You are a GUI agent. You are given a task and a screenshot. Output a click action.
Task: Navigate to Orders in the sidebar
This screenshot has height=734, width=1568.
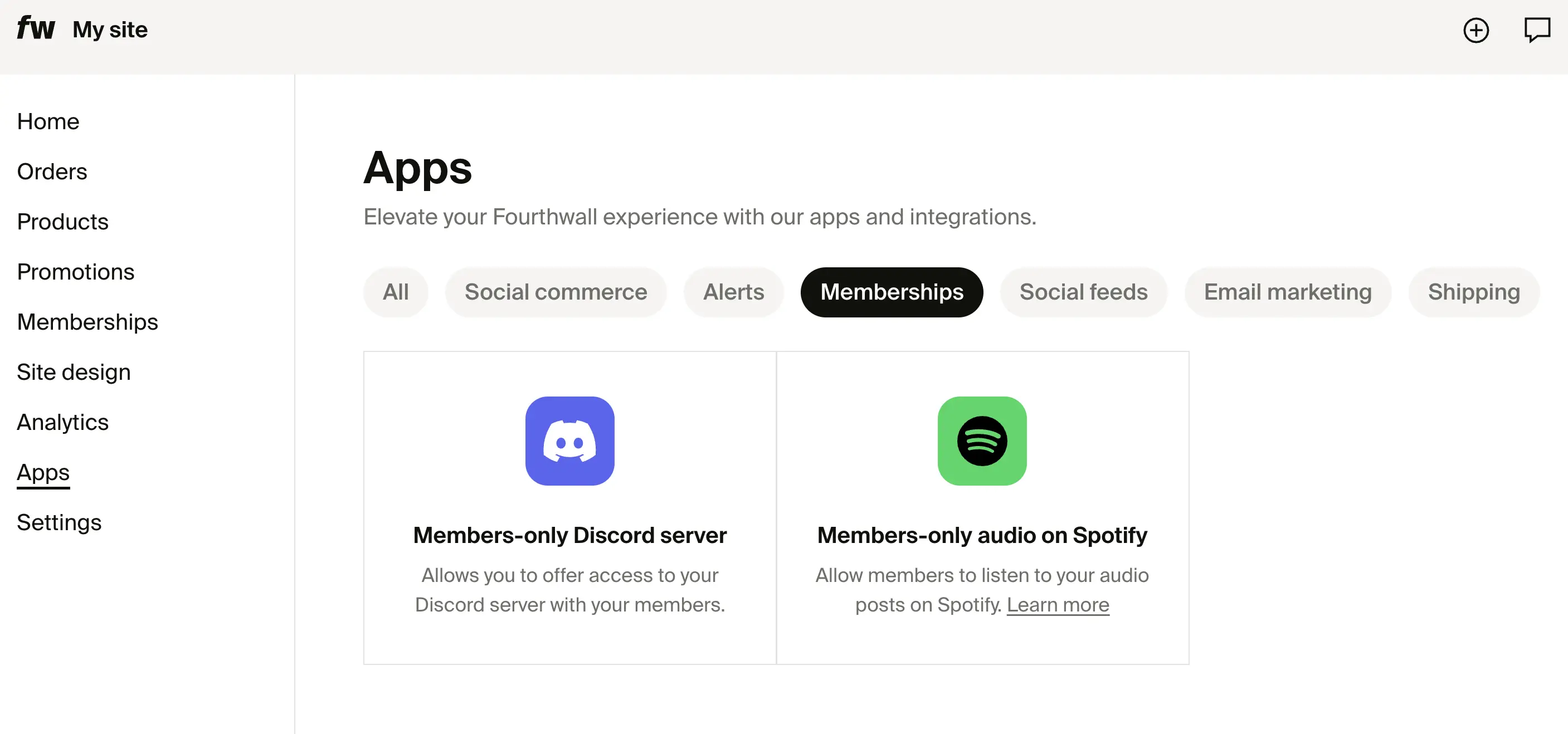52,172
